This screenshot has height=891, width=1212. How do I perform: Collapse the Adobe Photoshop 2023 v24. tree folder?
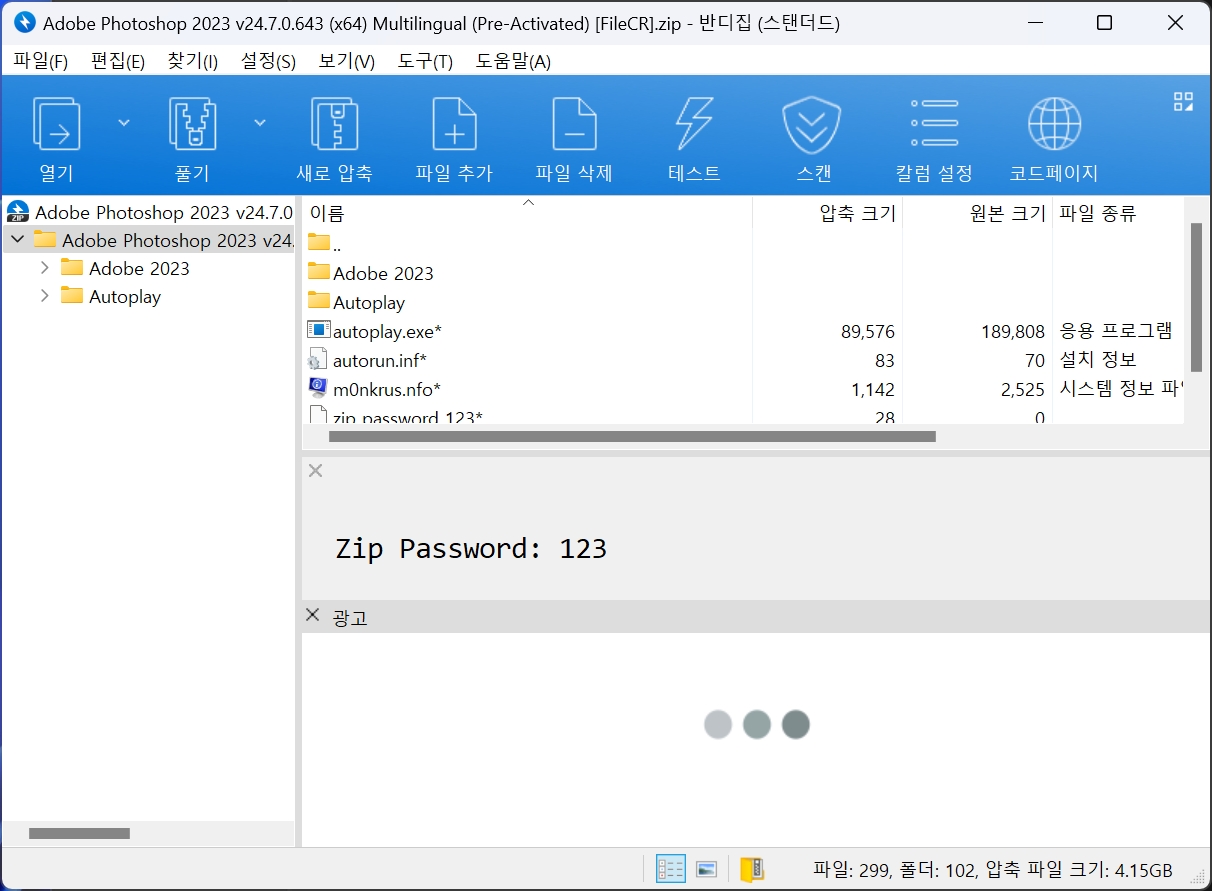17,240
